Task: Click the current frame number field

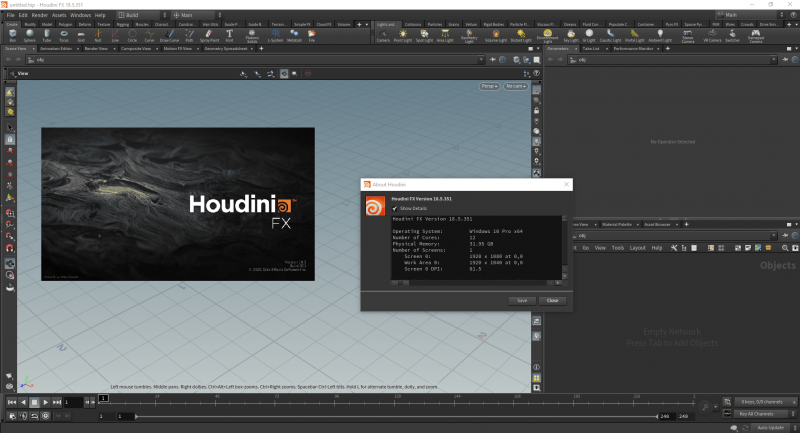Action: click(x=73, y=402)
